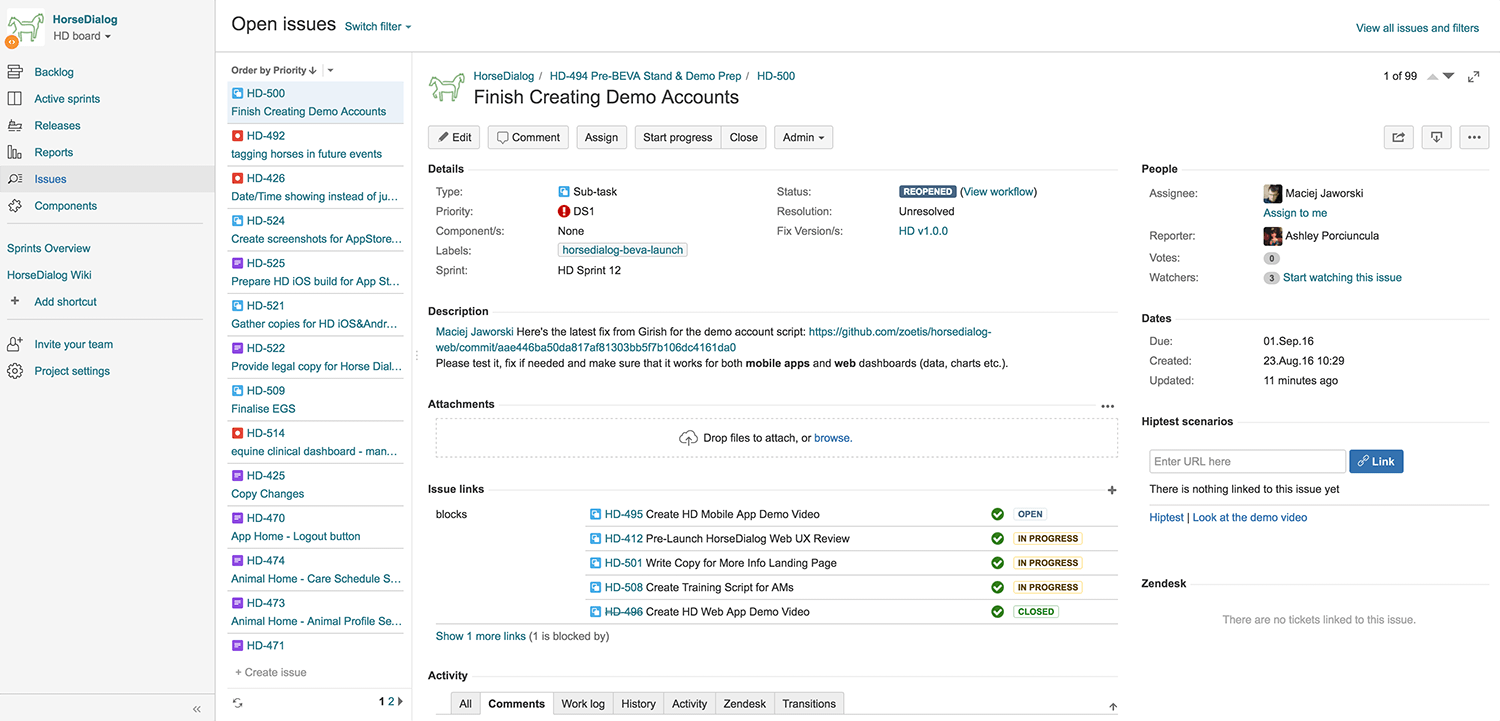
Task: Click the horsedialog-beva-launch label
Action: pyautogui.click(x=622, y=250)
